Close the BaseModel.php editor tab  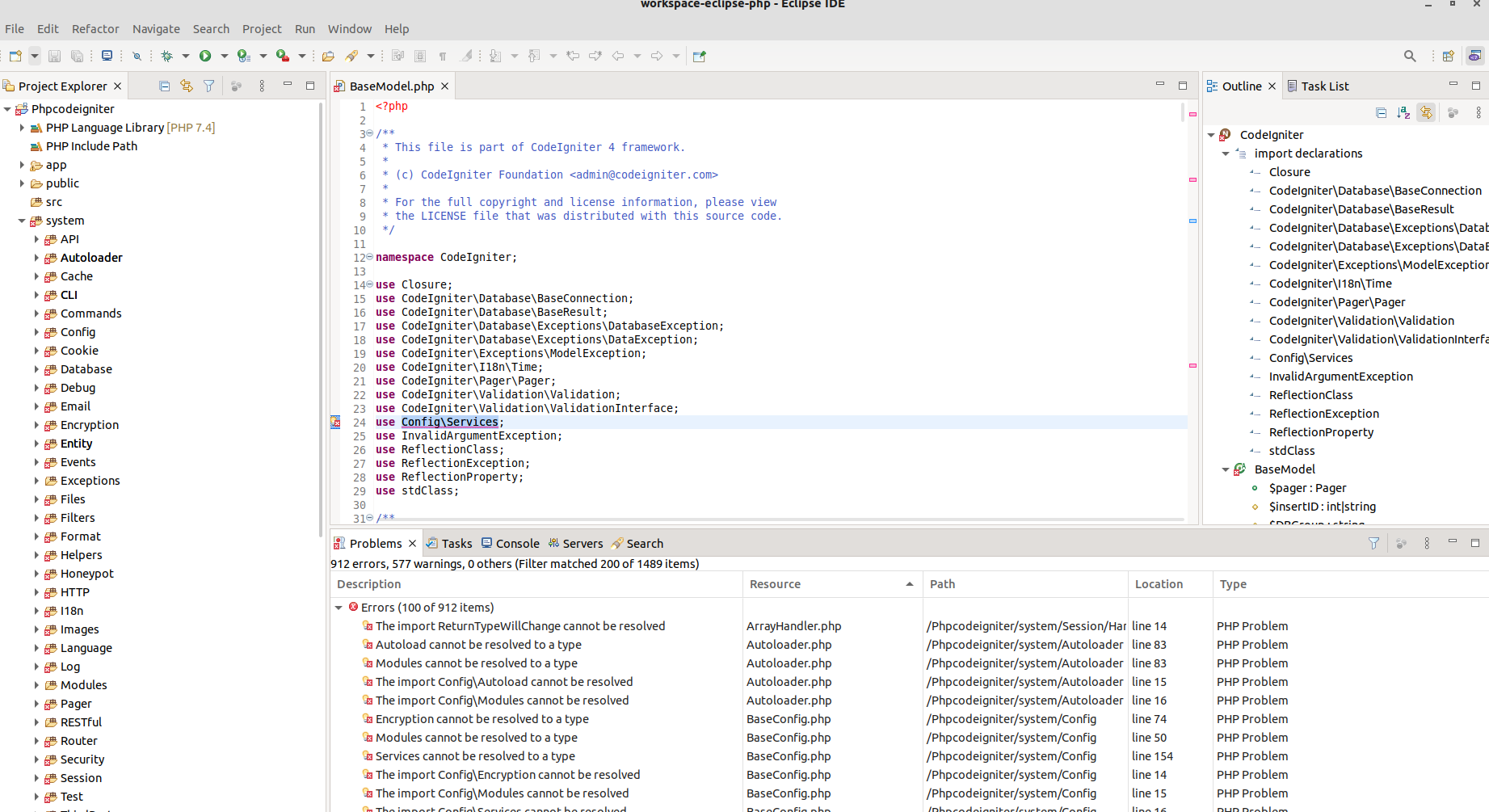point(444,86)
